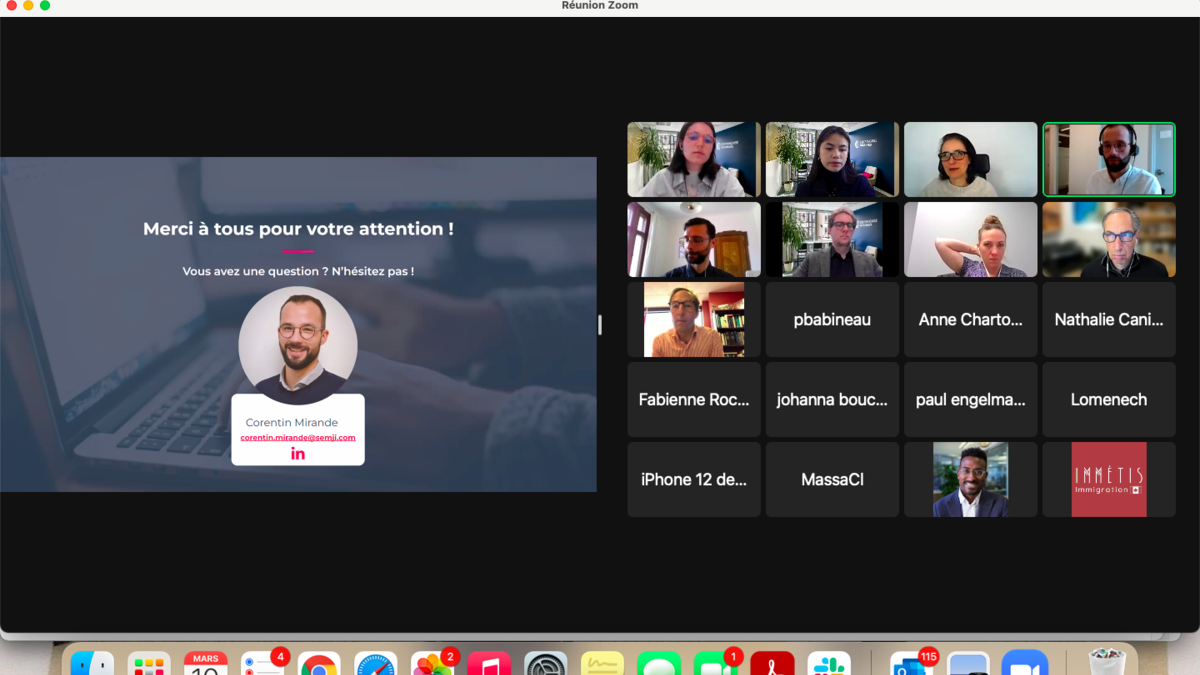The image size is (1200, 675).
Task: Select the MassaCl participant tile
Action: [x=832, y=480]
